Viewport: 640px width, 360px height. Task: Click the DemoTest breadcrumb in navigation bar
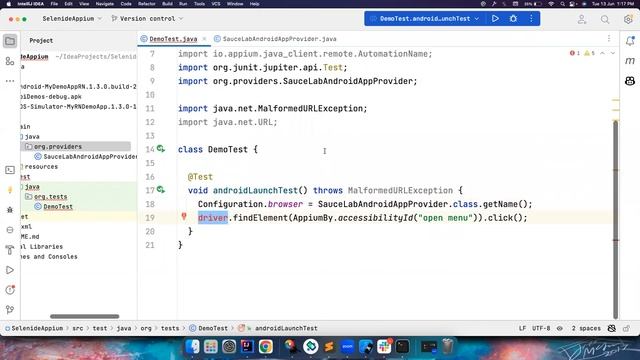click(x=209, y=328)
